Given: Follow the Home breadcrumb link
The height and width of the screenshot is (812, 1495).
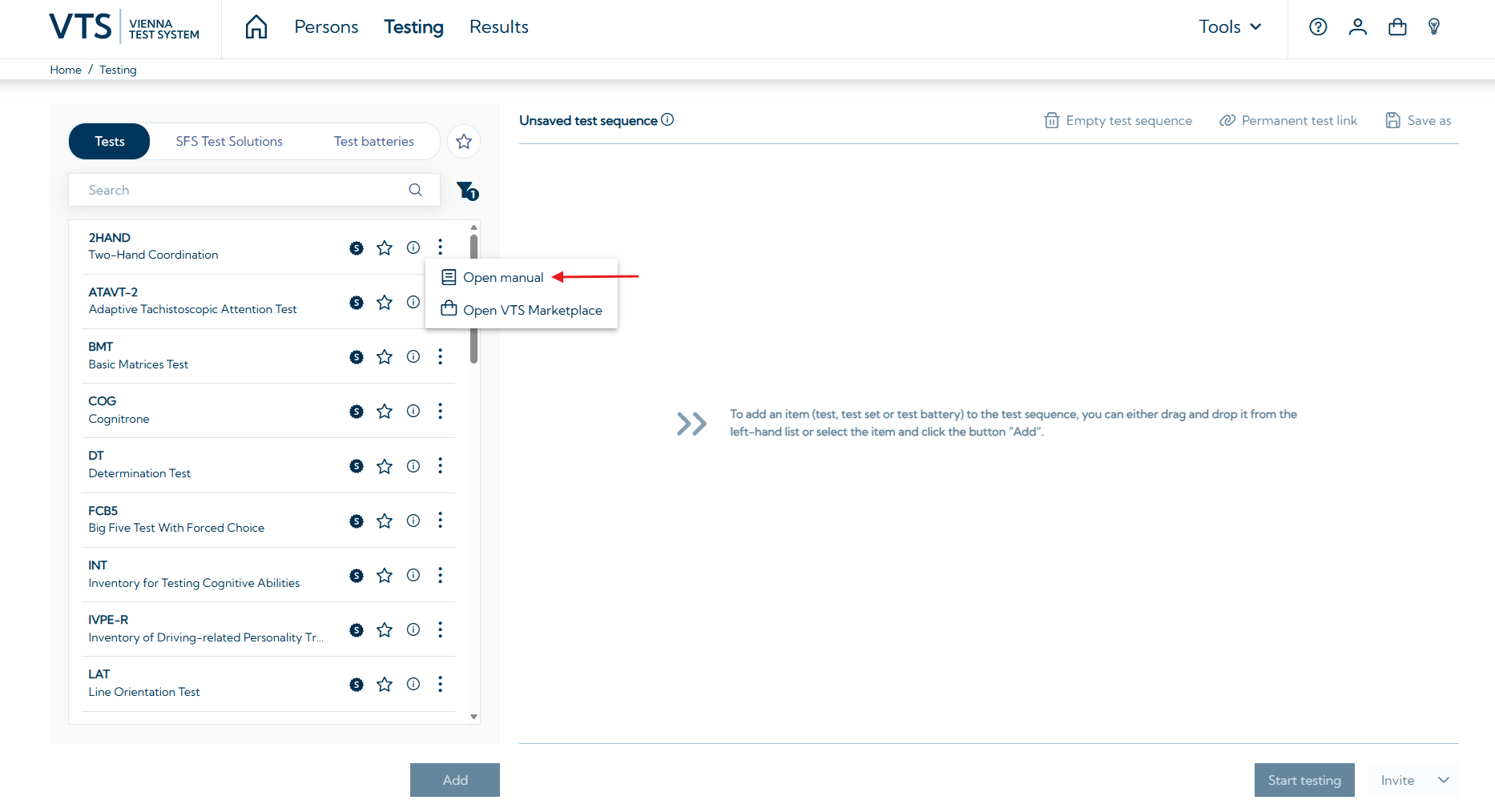Looking at the screenshot, I should pyautogui.click(x=66, y=70).
